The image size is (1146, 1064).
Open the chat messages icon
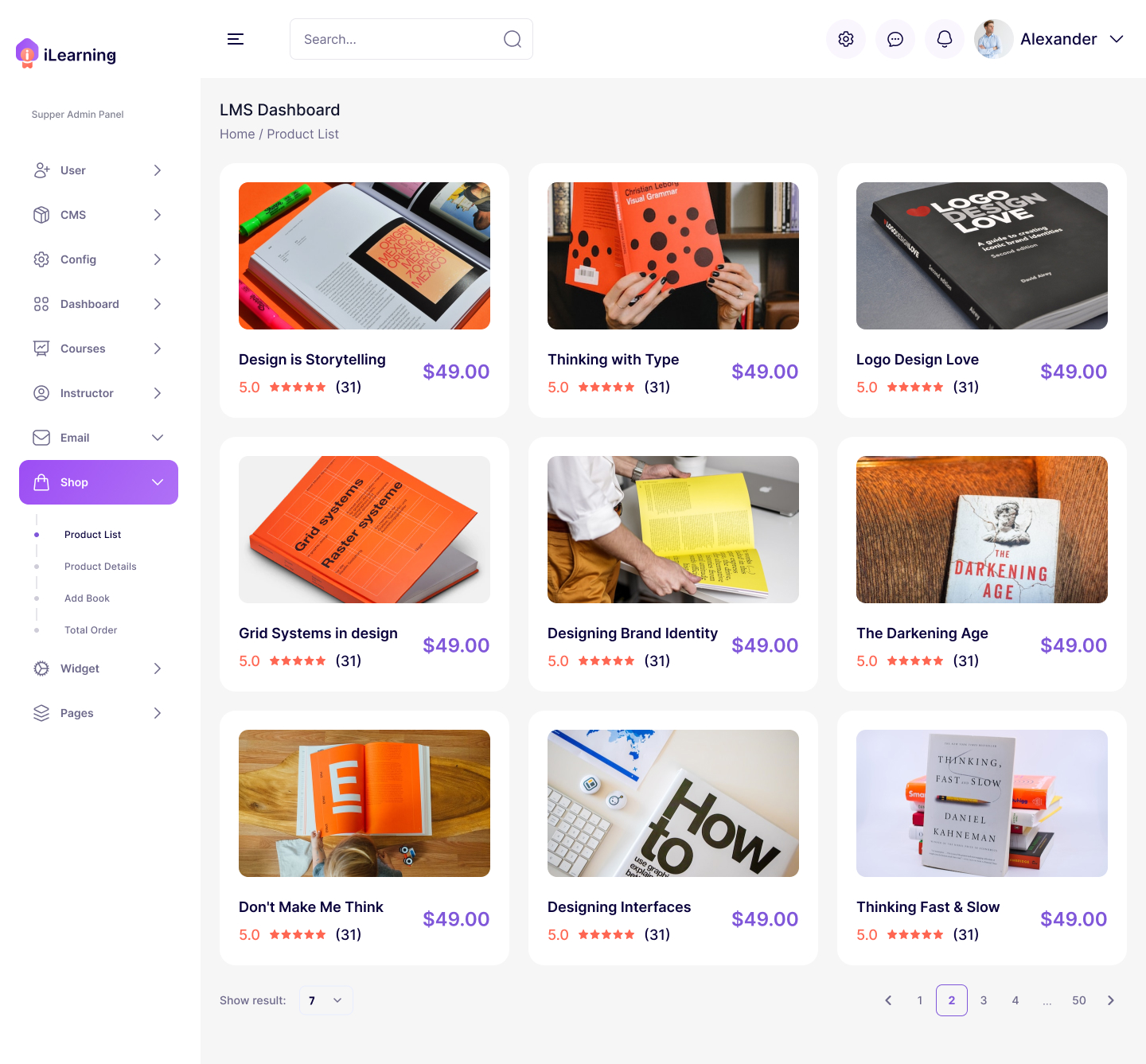click(x=895, y=39)
